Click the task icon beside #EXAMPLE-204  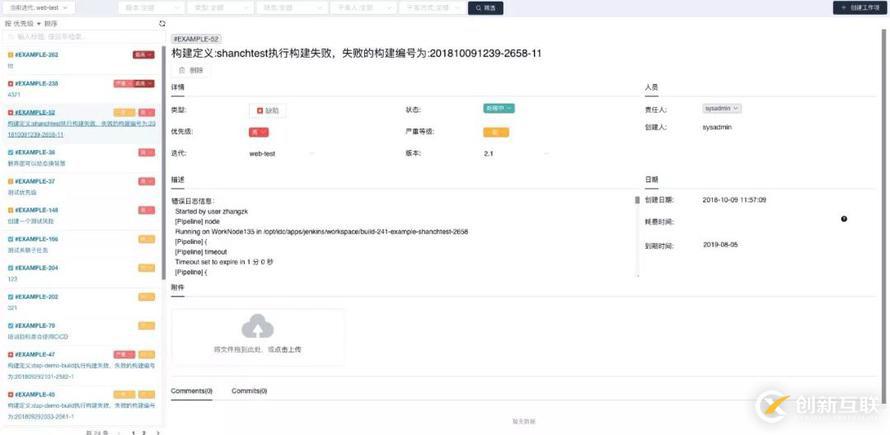pos(10,267)
